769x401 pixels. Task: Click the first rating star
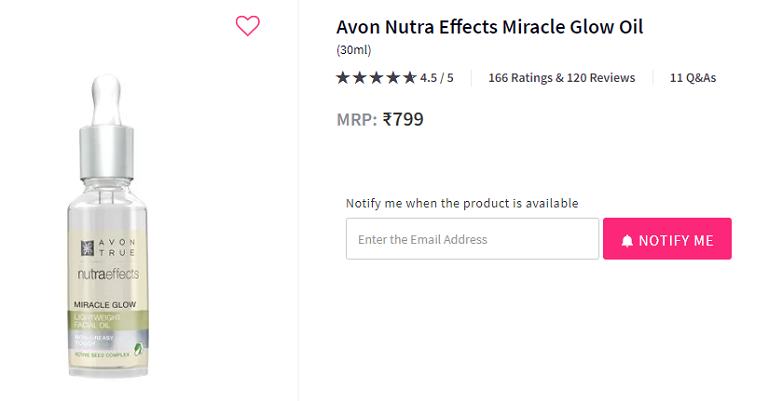point(343,78)
